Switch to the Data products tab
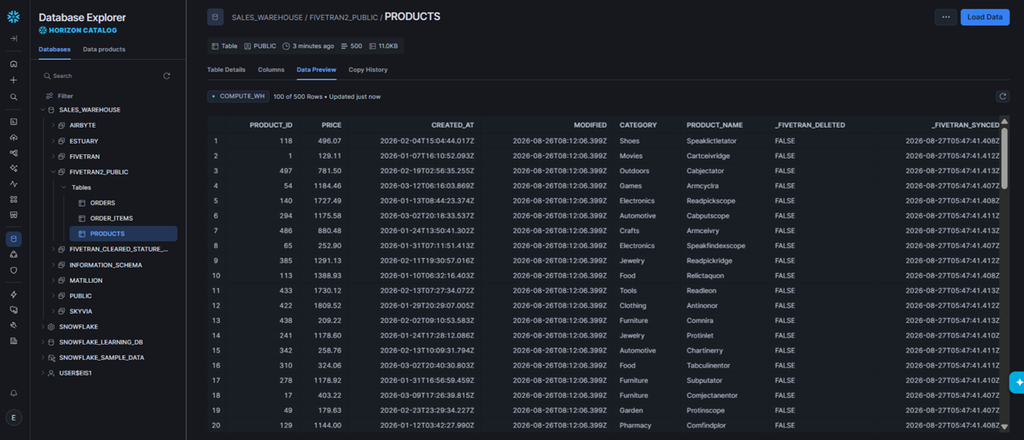The image size is (1024, 440). (104, 49)
